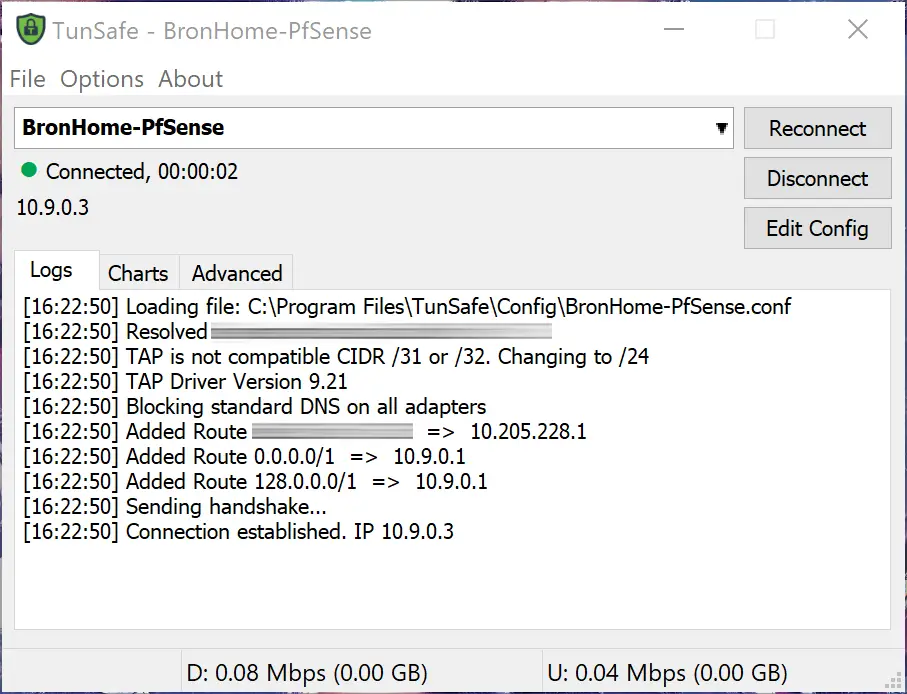
Task: Click the window resize grip corner
Action: tap(895, 682)
